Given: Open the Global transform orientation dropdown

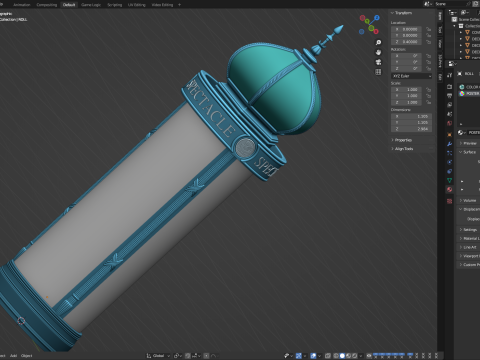Looking at the screenshot, I should (x=158, y=356).
